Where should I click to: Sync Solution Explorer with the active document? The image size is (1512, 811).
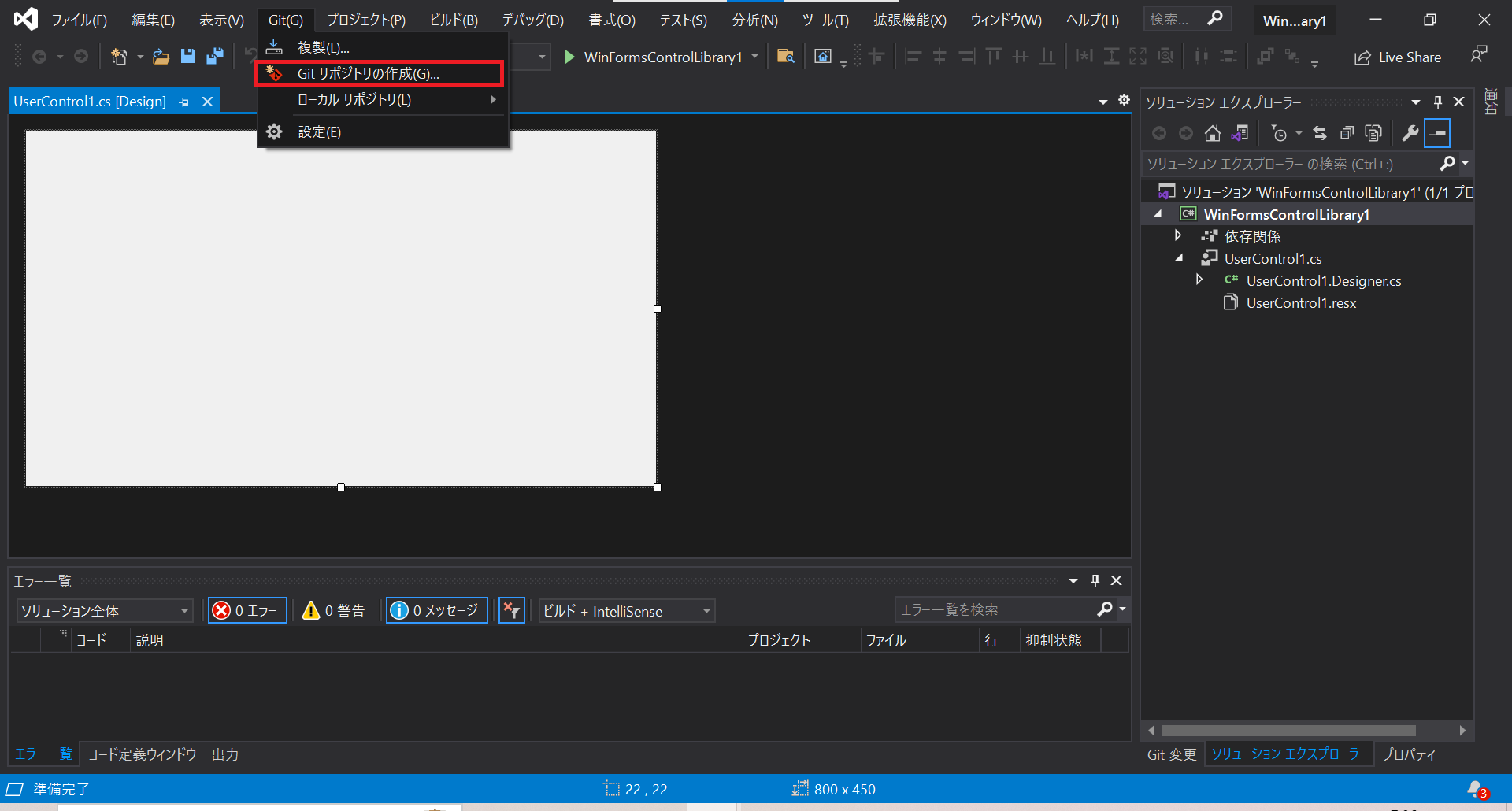[1240, 133]
